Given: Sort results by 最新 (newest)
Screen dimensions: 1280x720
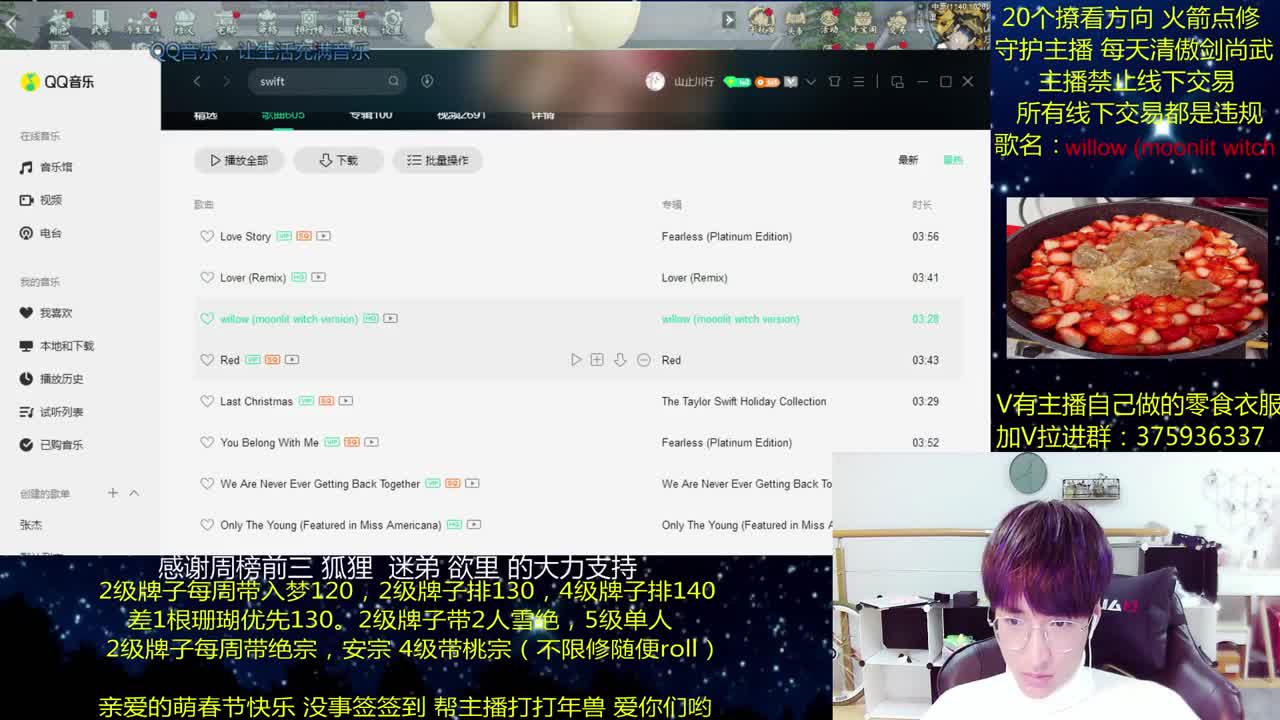Looking at the screenshot, I should click(906, 159).
